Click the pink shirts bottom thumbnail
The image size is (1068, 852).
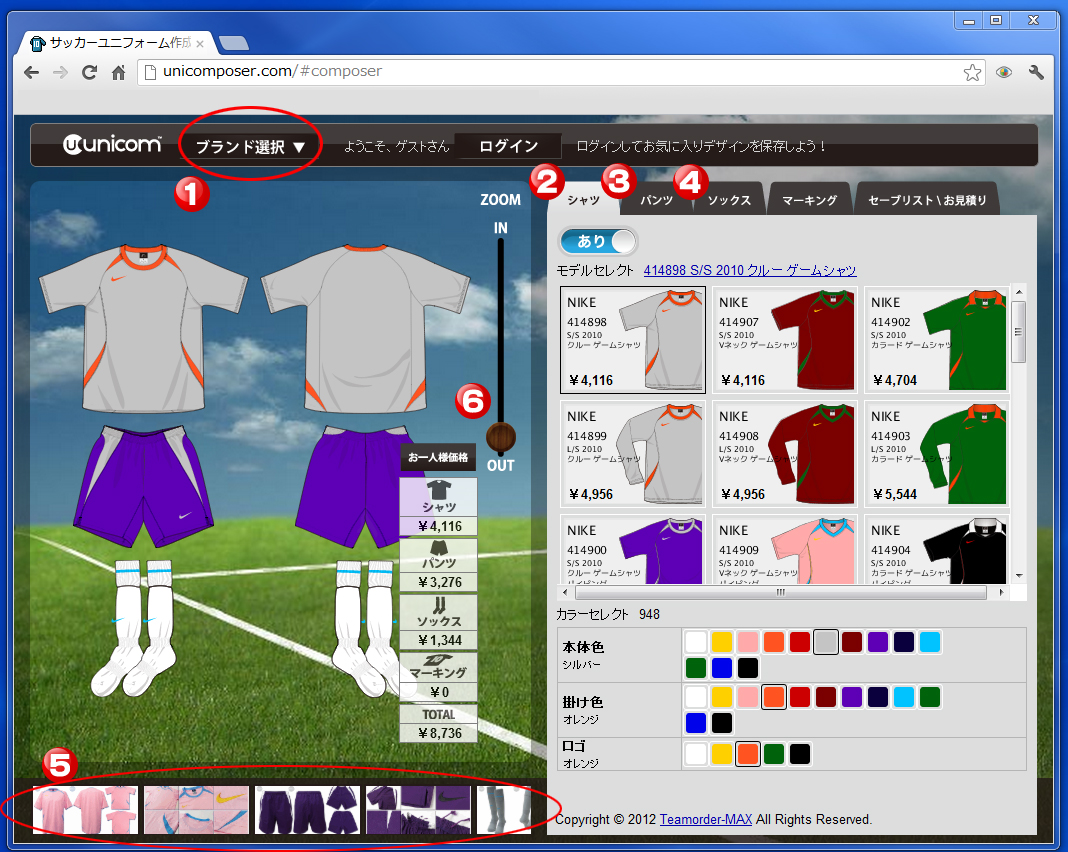tap(85, 810)
